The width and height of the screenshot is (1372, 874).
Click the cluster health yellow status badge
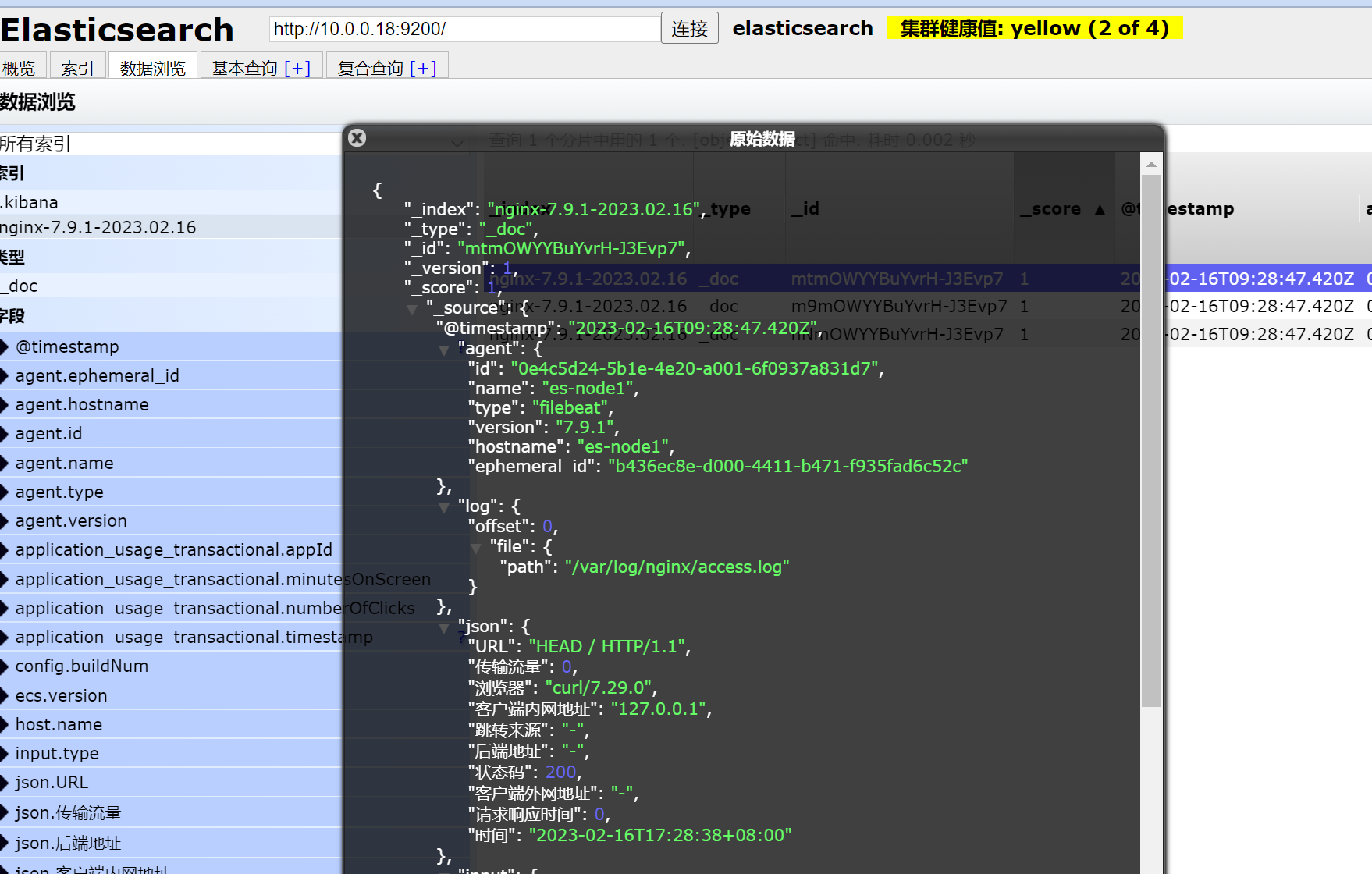point(1034,28)
